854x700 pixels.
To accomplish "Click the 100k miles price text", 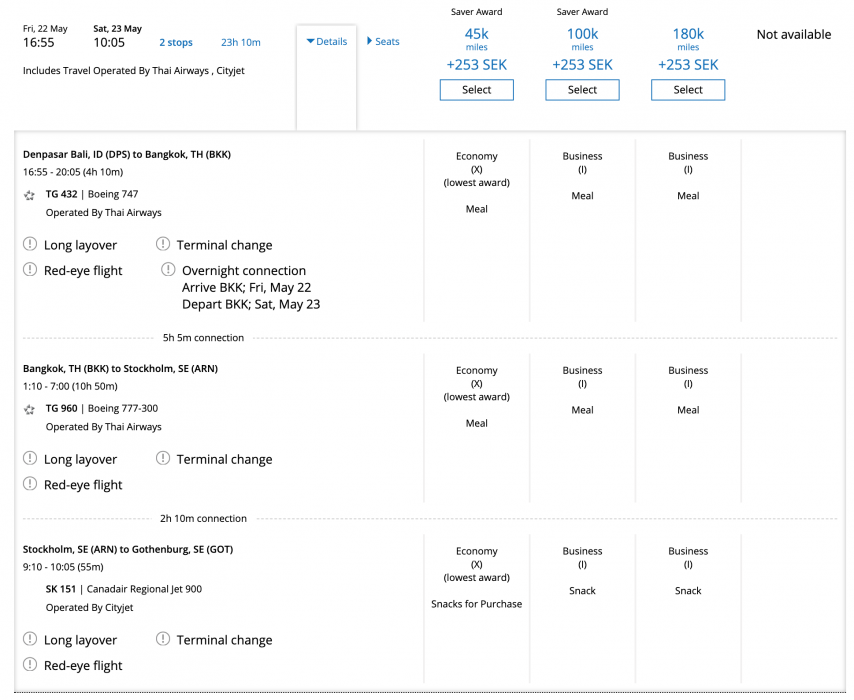I will (x=582, y=35).
